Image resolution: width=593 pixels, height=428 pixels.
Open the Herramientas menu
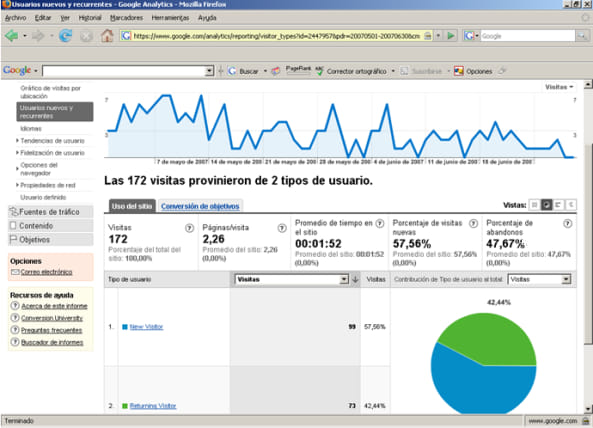[170, 18]
